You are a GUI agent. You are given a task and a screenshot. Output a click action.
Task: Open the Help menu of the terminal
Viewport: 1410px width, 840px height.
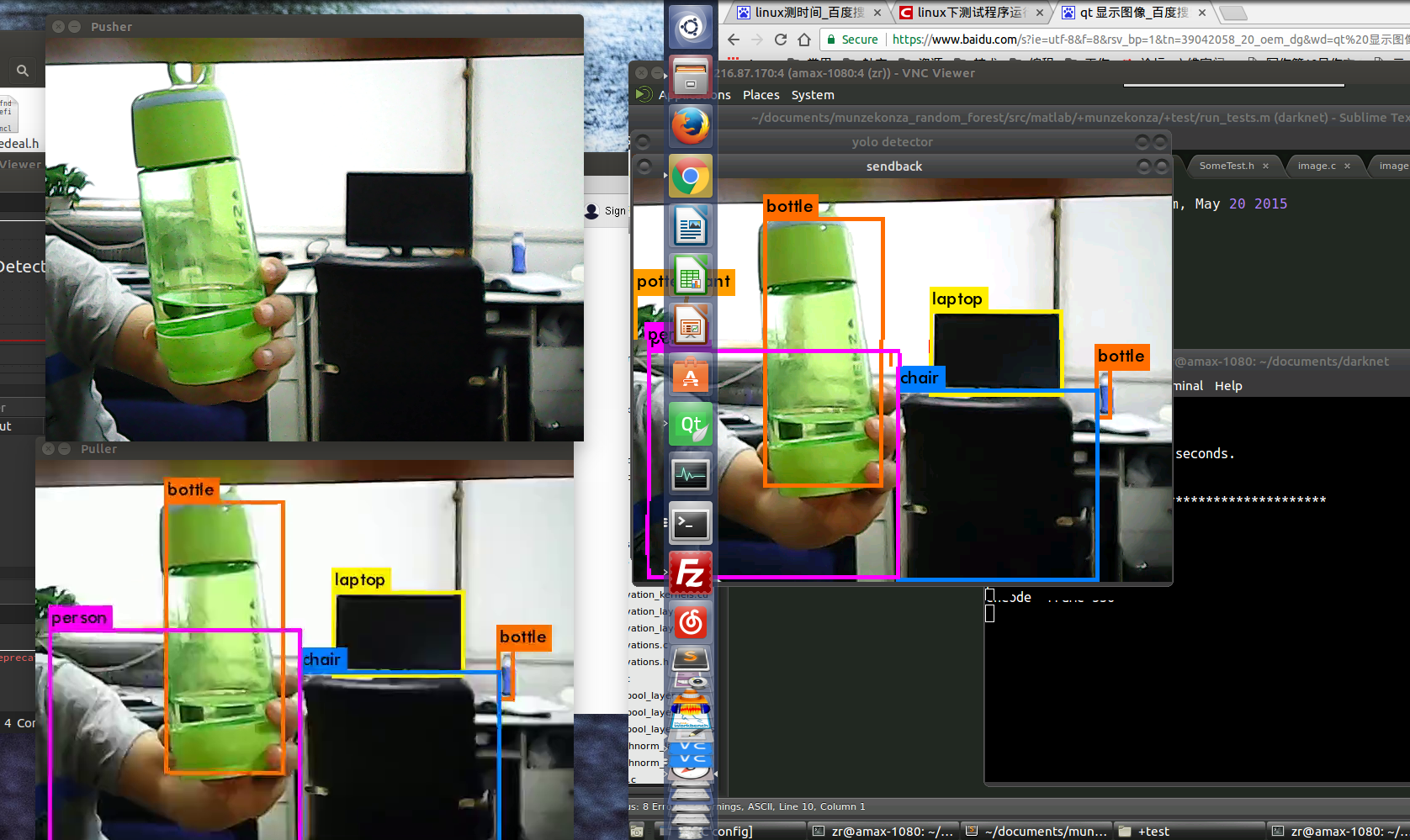click(1228, 386)
